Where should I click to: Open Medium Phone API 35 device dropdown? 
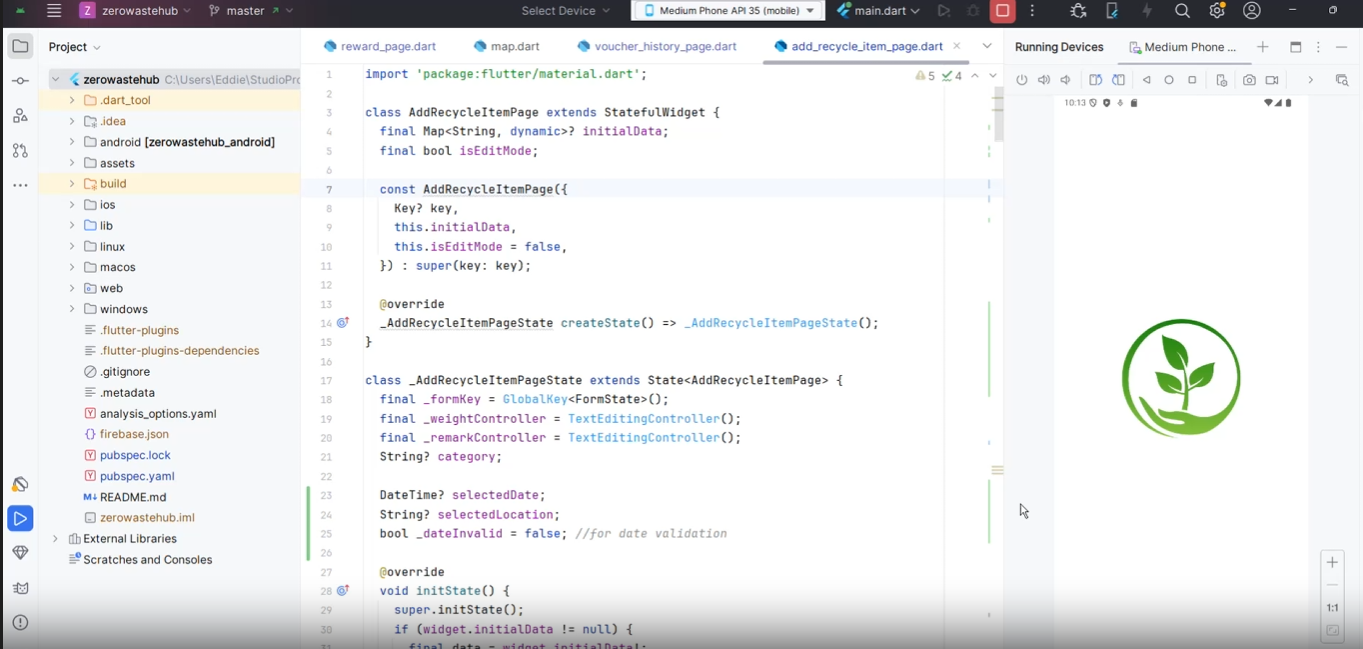click(x=728, y=11)
